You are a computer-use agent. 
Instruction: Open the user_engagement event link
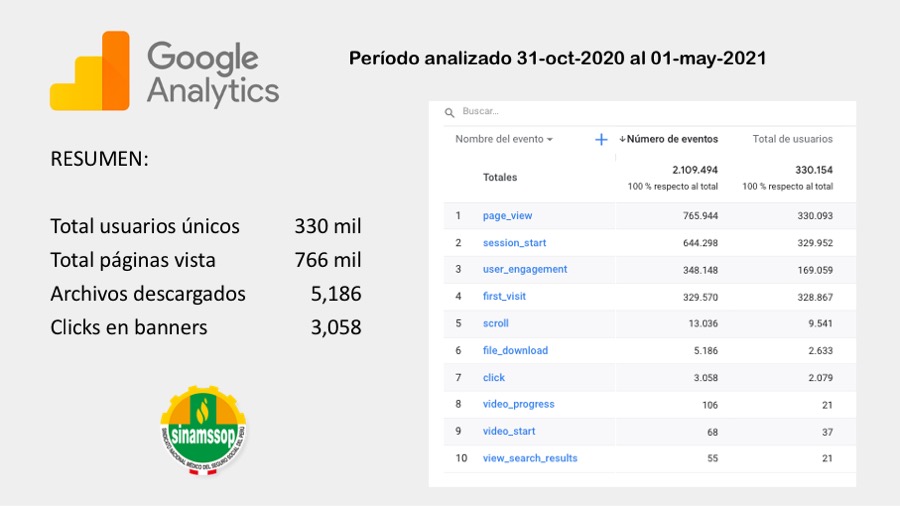[524, 269]
